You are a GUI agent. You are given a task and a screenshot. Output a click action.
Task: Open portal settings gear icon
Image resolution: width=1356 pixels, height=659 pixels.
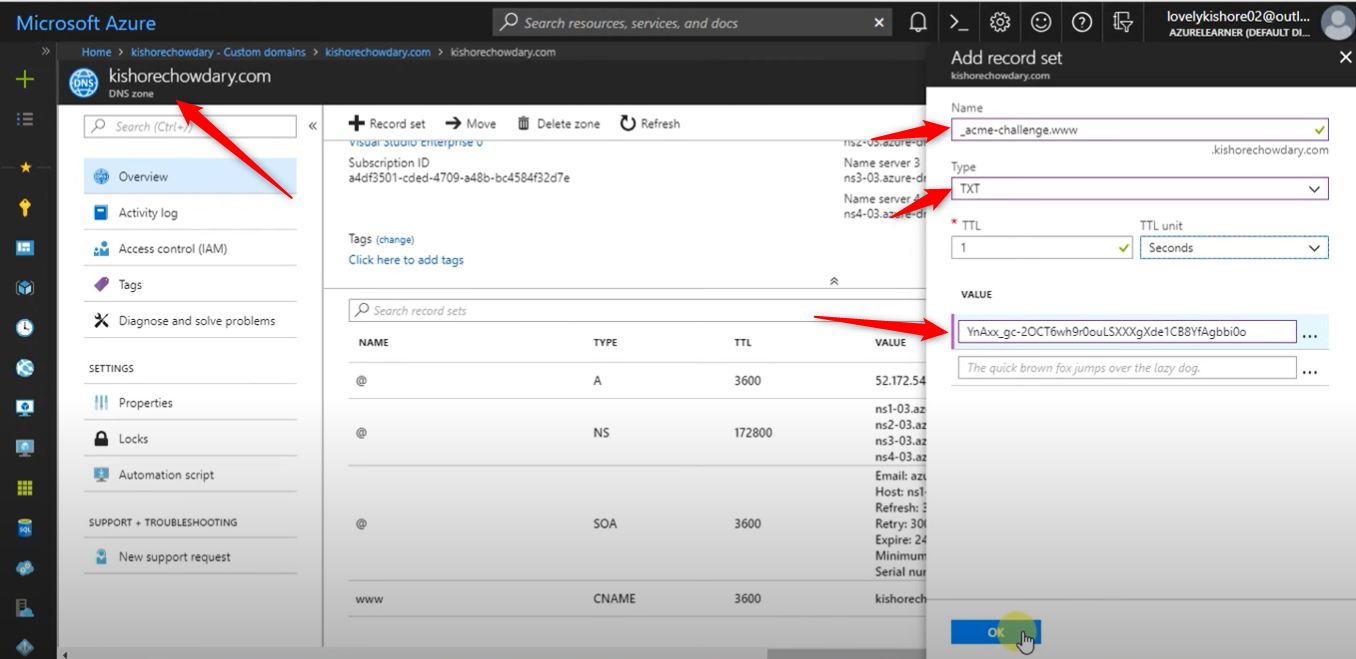click(1000, 22)
